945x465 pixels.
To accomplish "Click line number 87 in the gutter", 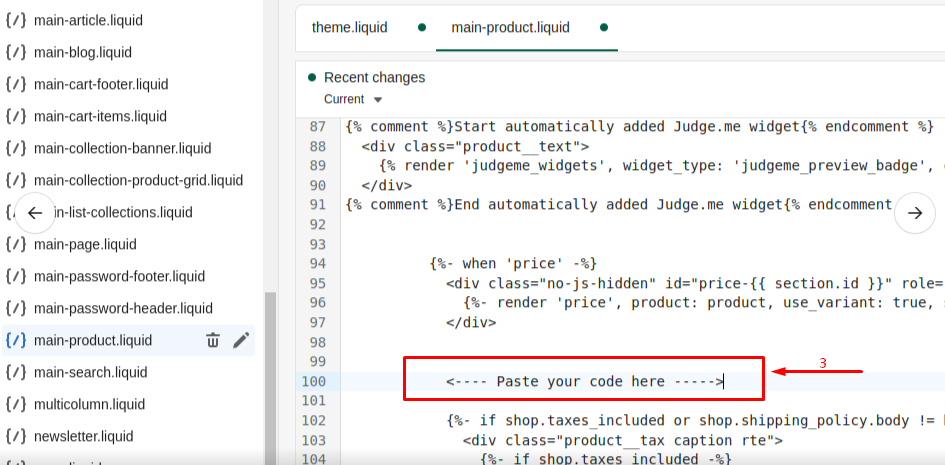I will [x=317, y=126].
